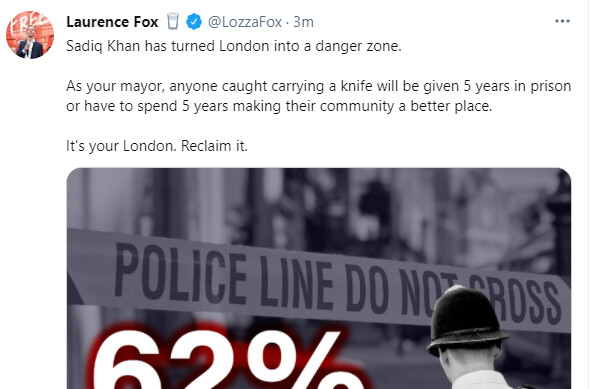Click the 'or have to spend 5 years' line
The height and width of the screenshot is (389, 594).
pyautogui.click(x=279, y=106)
